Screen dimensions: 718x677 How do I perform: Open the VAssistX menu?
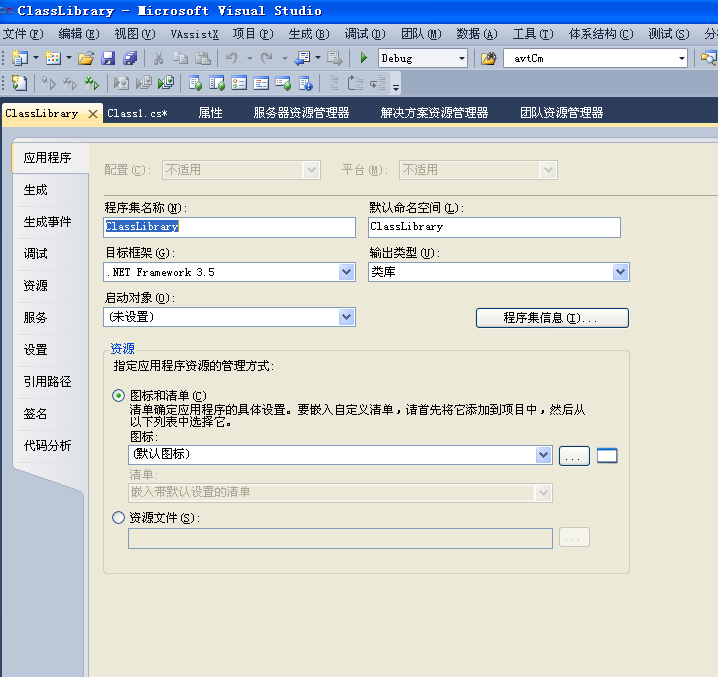point(195,34)
